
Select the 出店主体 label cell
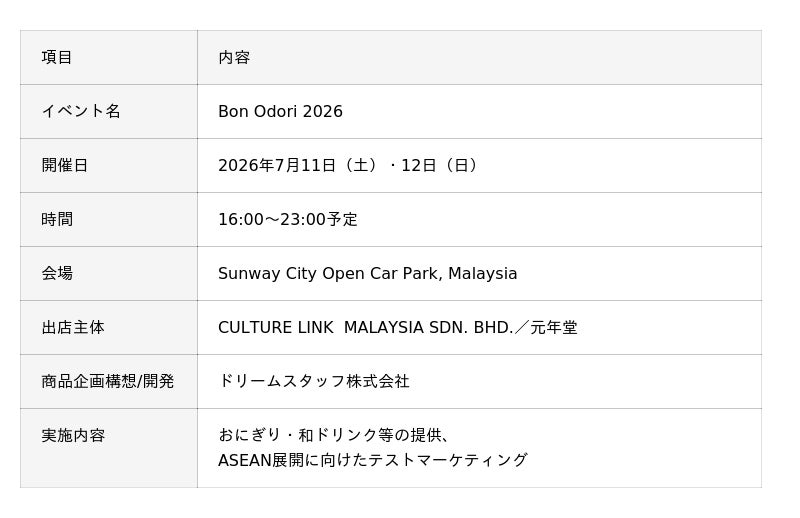tap(109, 328)
